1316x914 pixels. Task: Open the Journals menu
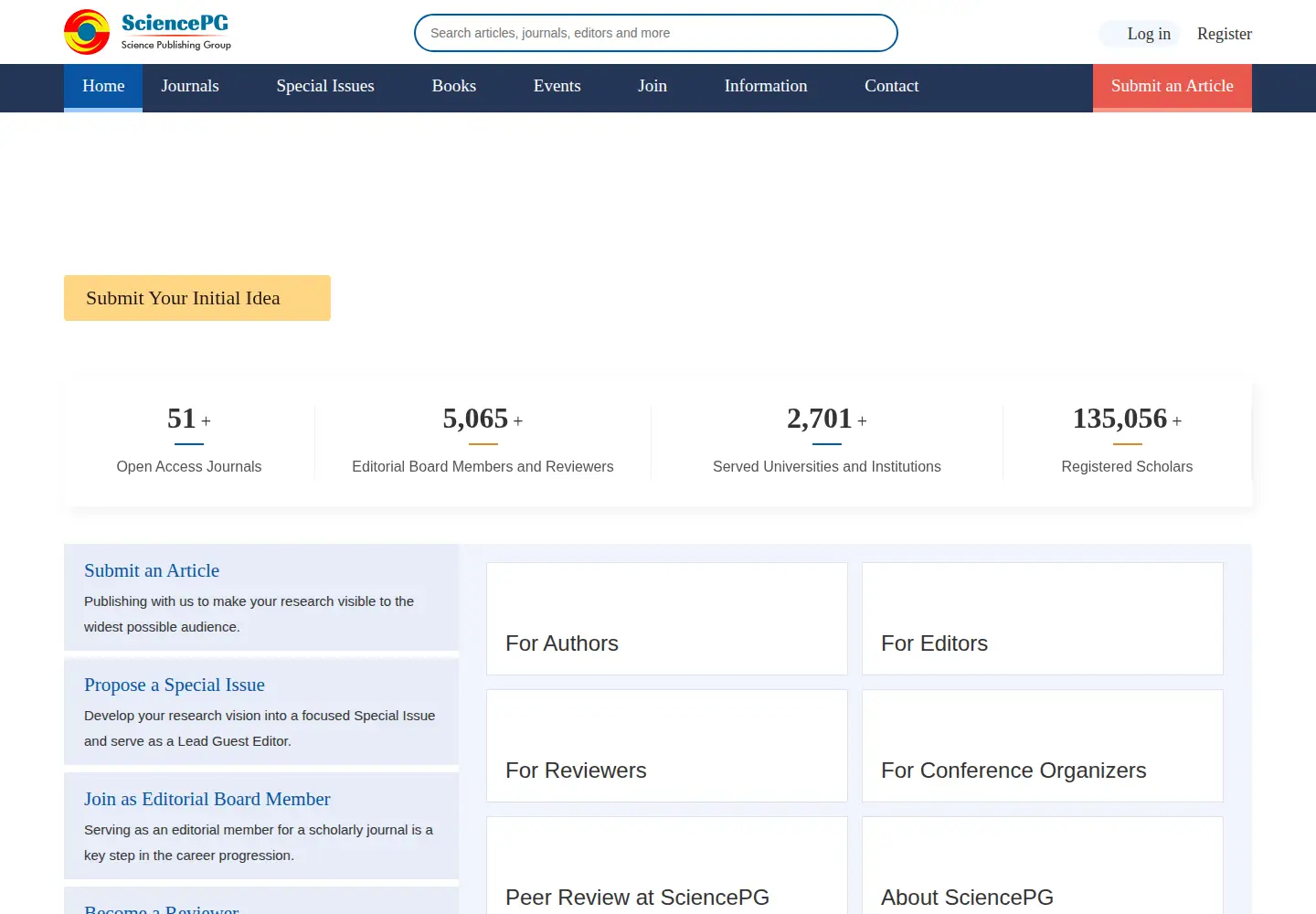(190, 87)
